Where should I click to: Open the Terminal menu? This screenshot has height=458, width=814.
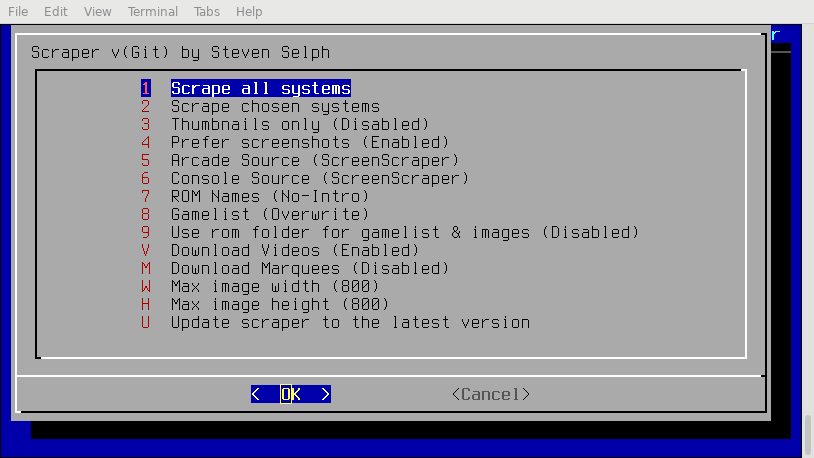(x=153, y=12)
